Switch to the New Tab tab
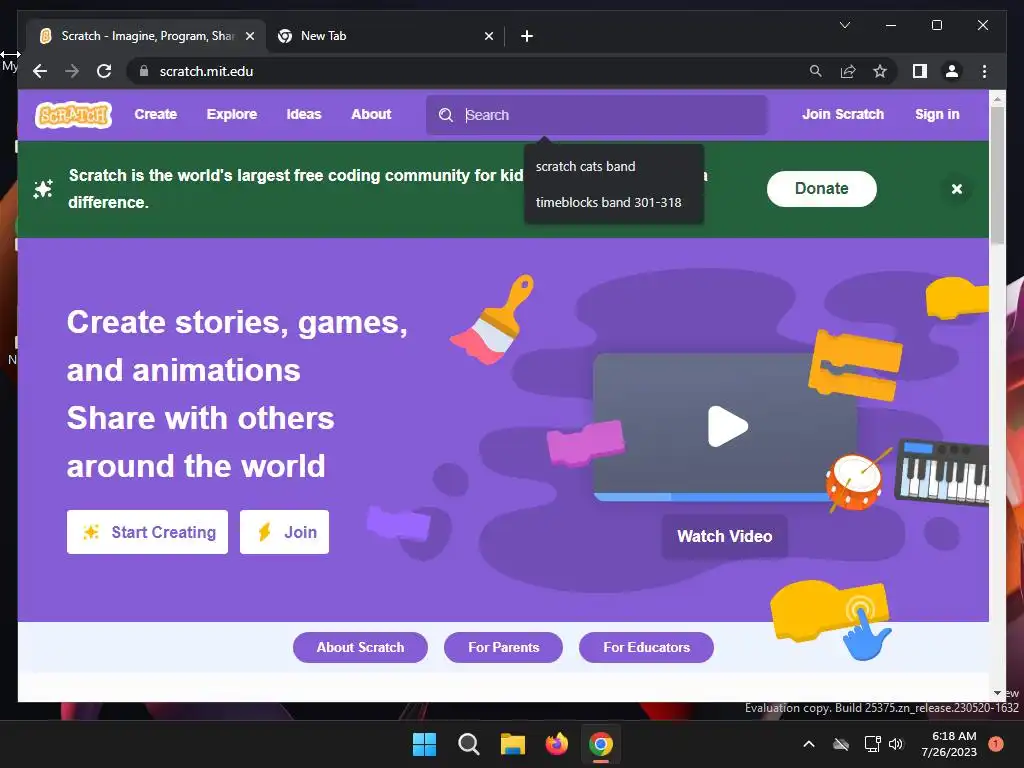 385,36
